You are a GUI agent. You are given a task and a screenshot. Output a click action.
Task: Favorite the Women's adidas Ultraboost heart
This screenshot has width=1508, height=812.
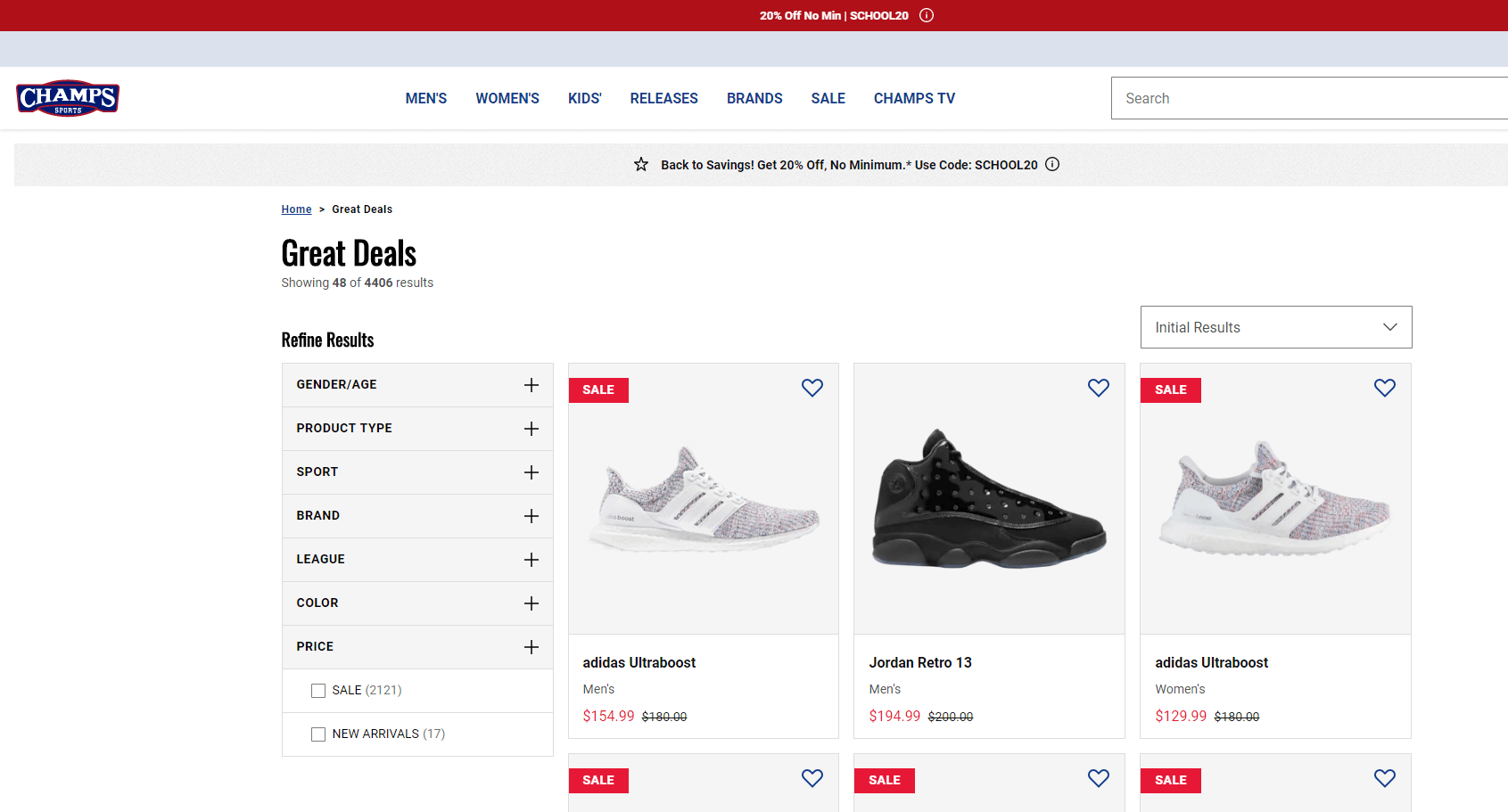tap(1385, 388)
